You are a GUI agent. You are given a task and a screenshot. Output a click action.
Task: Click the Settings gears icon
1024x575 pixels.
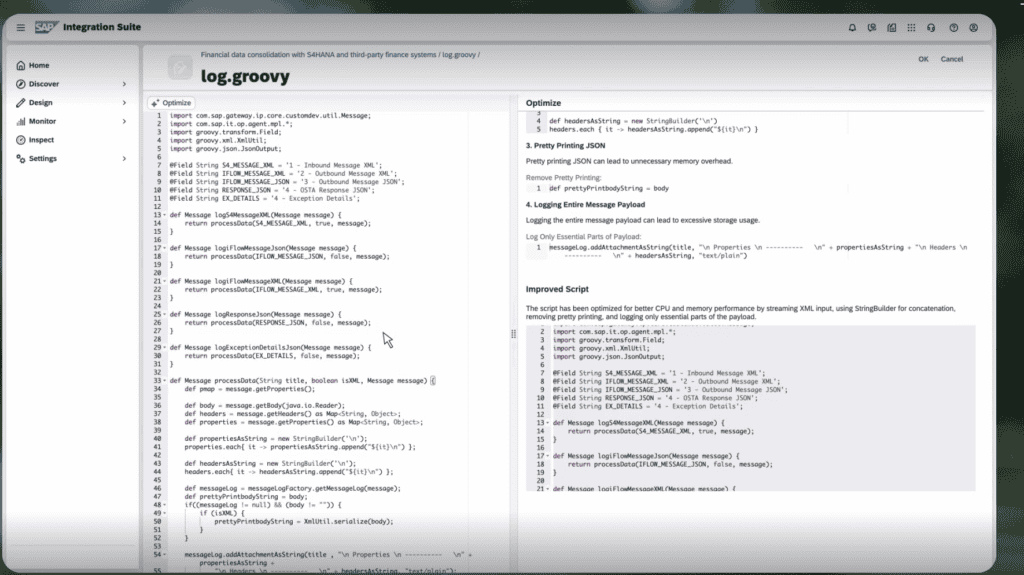pos(21,159)
